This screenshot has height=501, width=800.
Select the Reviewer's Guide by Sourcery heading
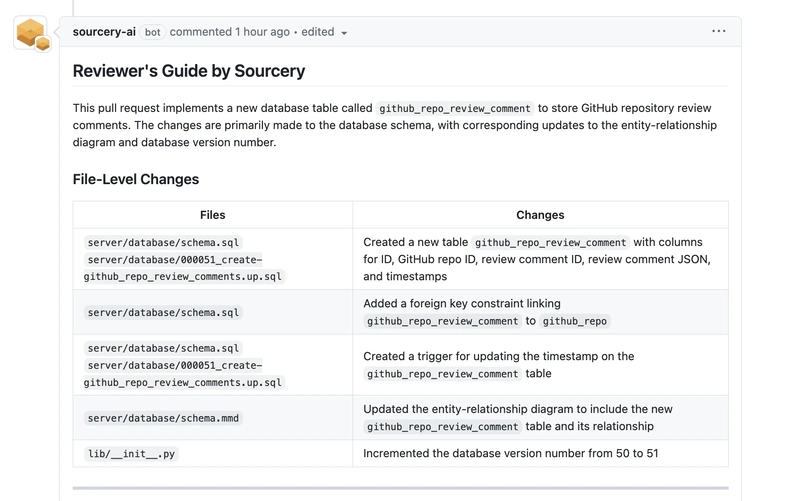[x=189, y=71]
